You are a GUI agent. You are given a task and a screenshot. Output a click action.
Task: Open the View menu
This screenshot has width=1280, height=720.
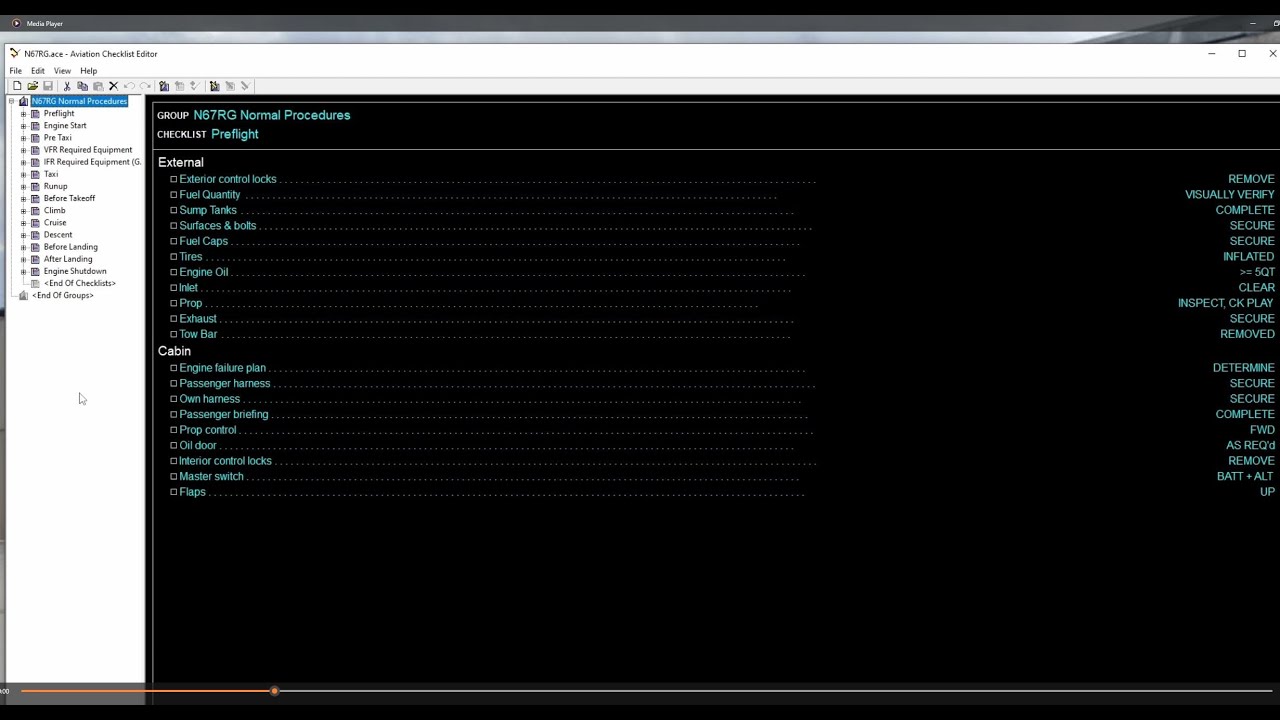(62, 71)
